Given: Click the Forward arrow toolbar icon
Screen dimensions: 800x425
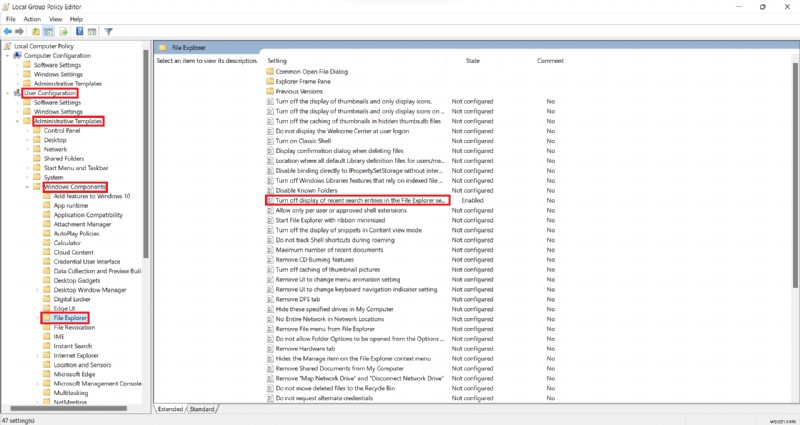Looking at the screenshot, I should point(19,32).
